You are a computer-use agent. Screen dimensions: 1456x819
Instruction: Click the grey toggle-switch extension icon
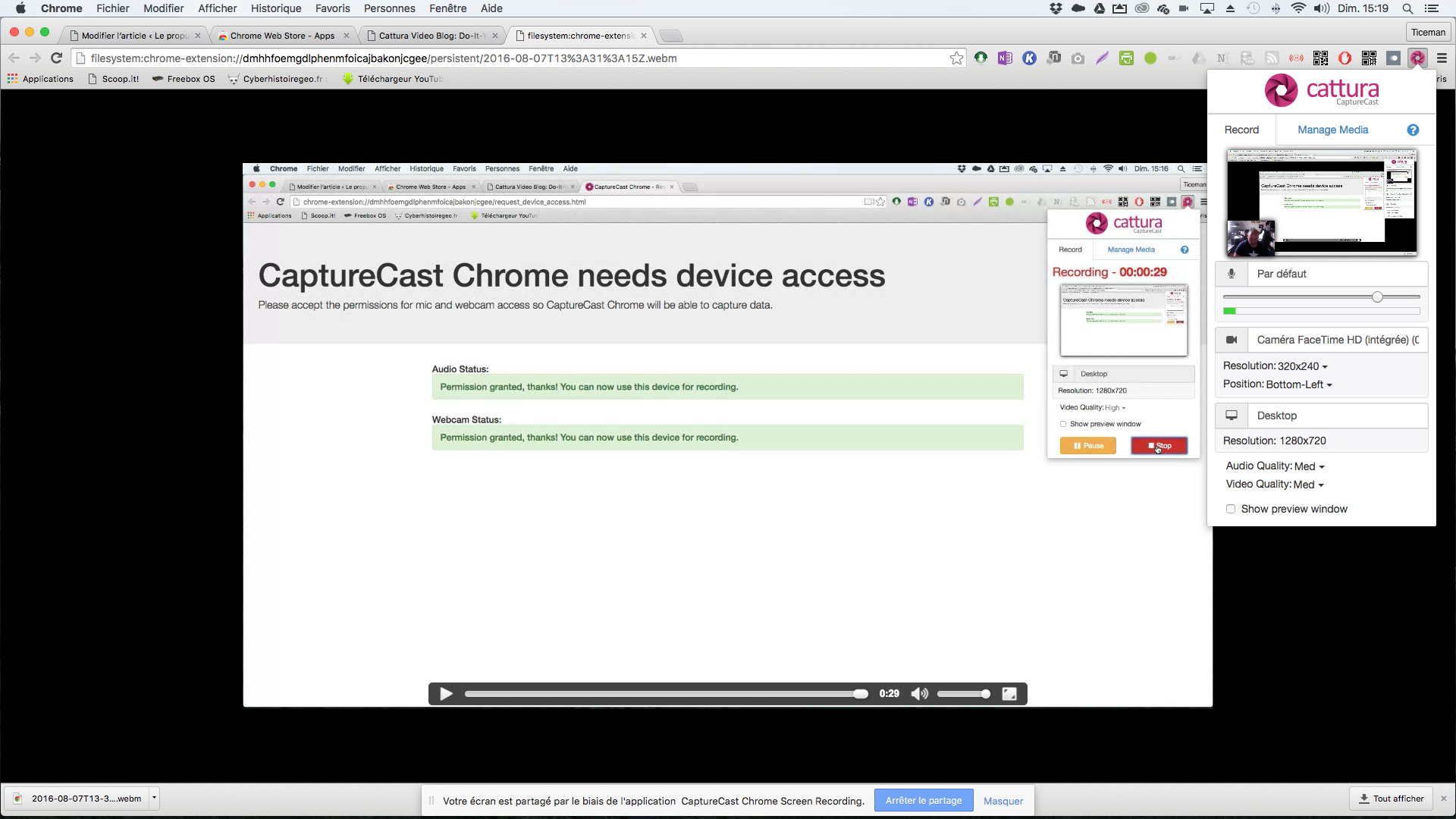[1393, 58]
